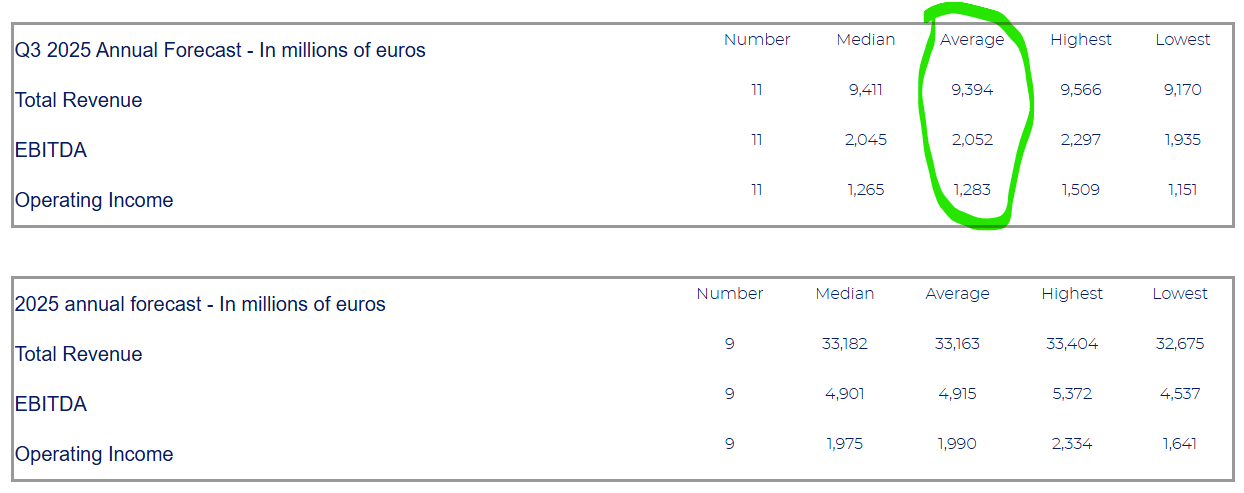
Task: Click the Q3 Total Revenue median 9,411
Action: coord(866,90)
